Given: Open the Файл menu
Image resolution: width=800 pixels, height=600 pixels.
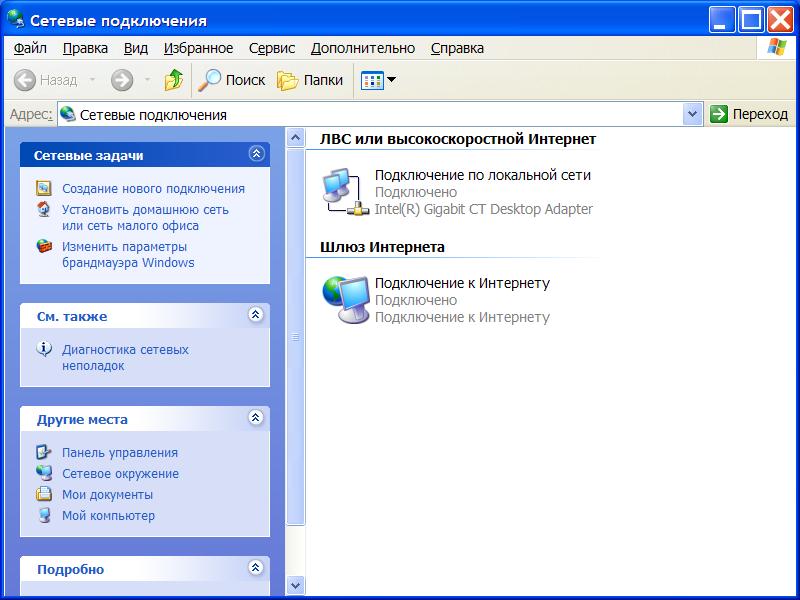Looking at the screenshot, I should pyautogui.click(x=30, y=48).
